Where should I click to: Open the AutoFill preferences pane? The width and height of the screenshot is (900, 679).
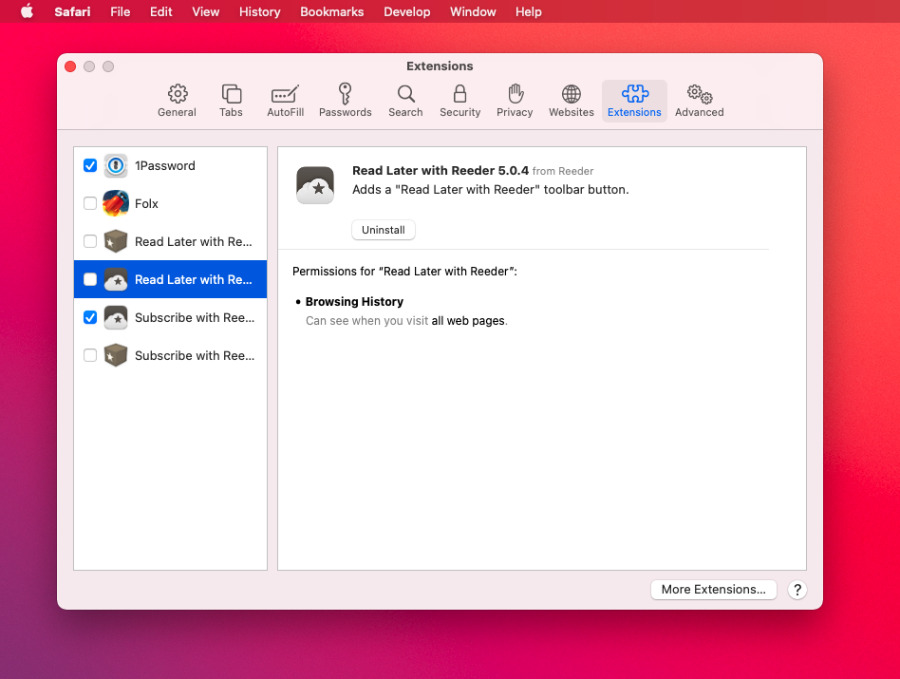coord(285,100)
